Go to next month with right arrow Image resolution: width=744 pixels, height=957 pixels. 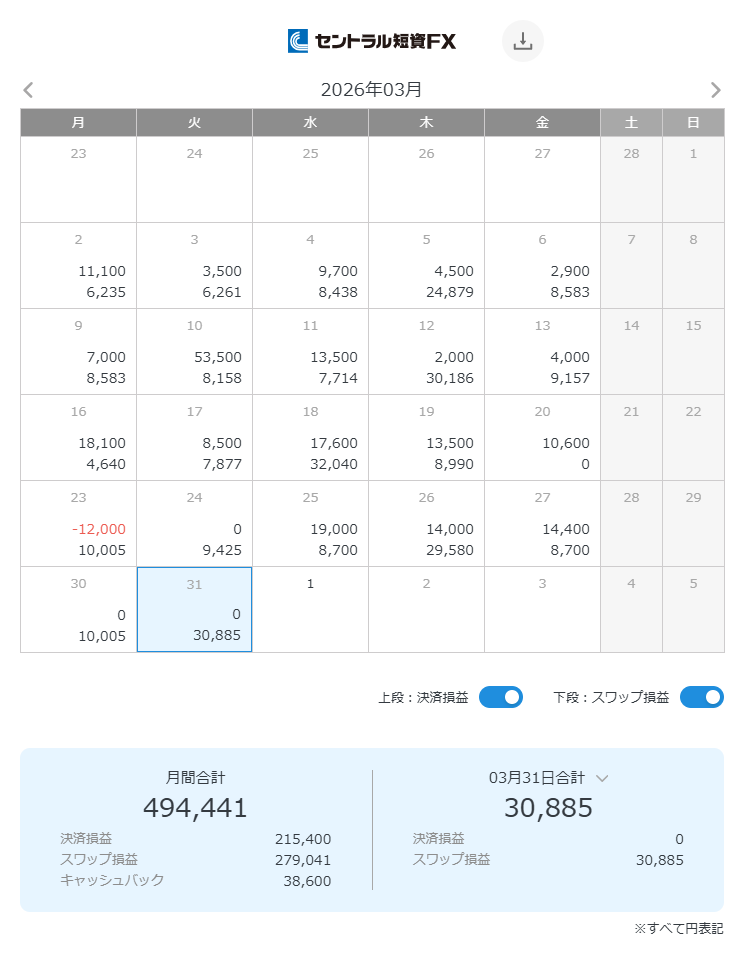[x=715, y=90]
